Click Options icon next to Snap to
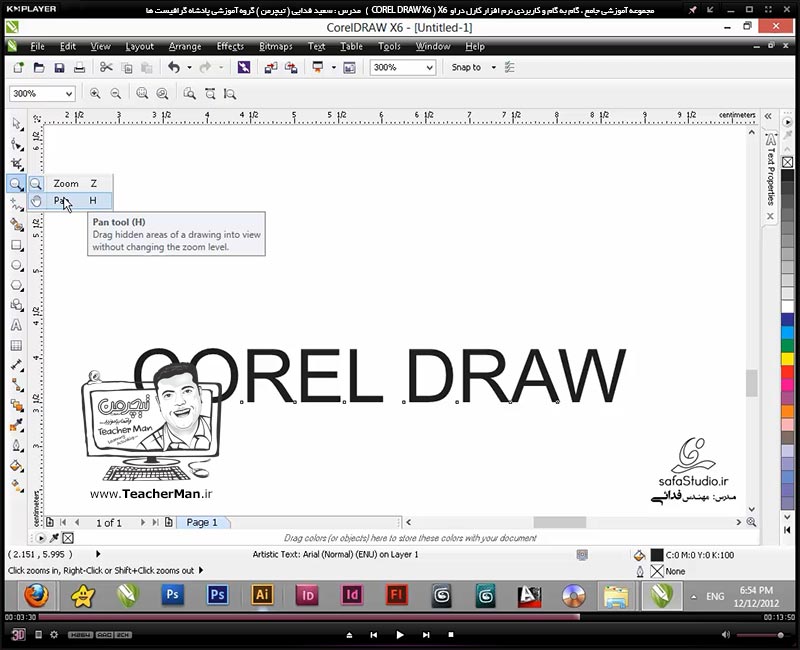Viewport: 800px width, 650px height. pos(509,67)
